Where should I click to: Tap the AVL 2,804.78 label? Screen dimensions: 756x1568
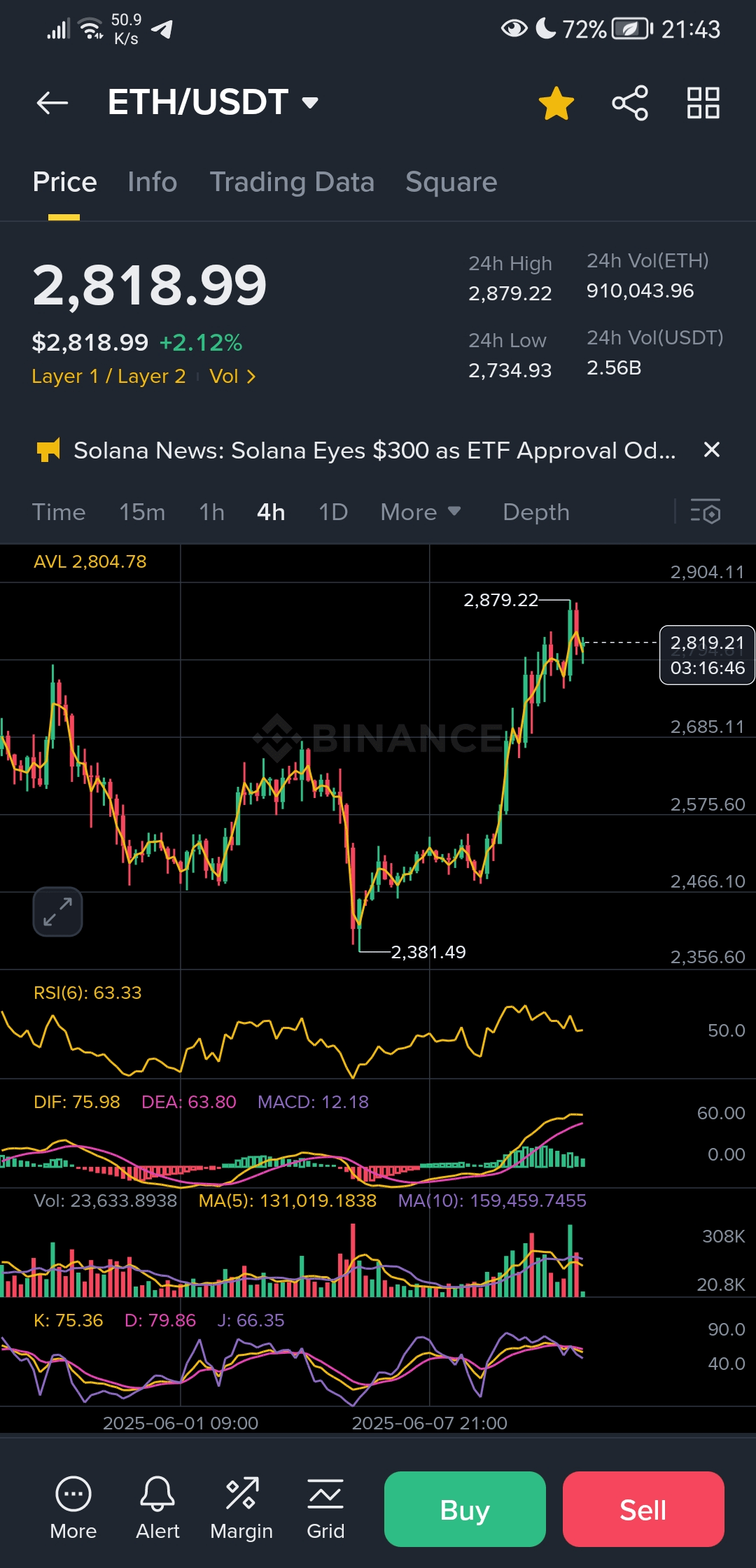point(90,561)
